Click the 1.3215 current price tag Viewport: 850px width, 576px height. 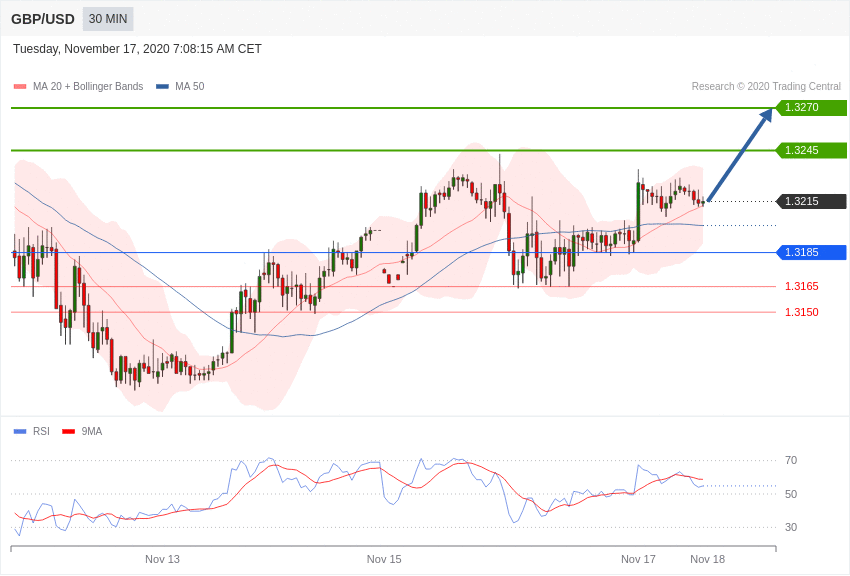point(811,201)
